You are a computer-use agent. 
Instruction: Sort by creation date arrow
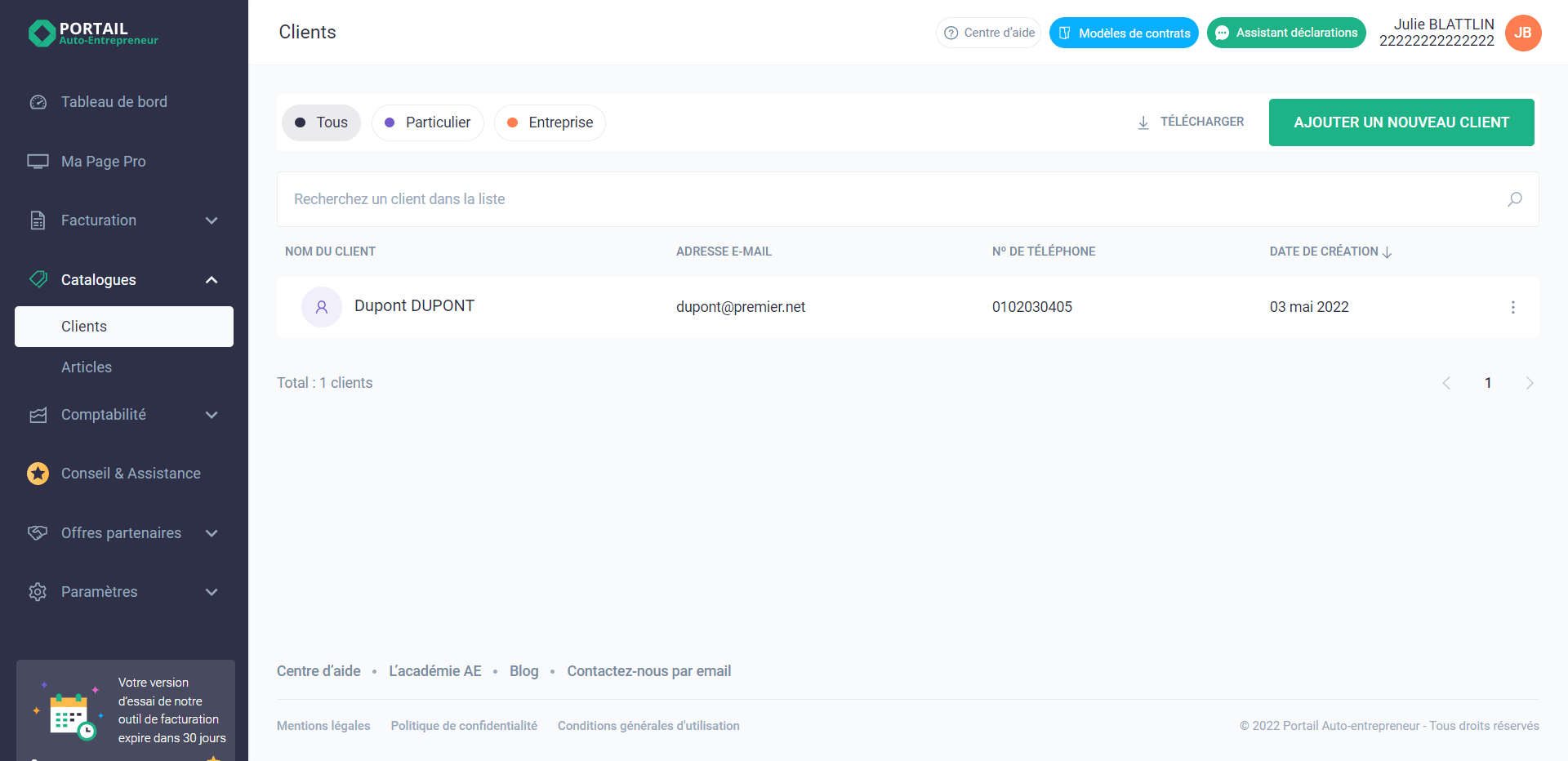(1387, 252)
